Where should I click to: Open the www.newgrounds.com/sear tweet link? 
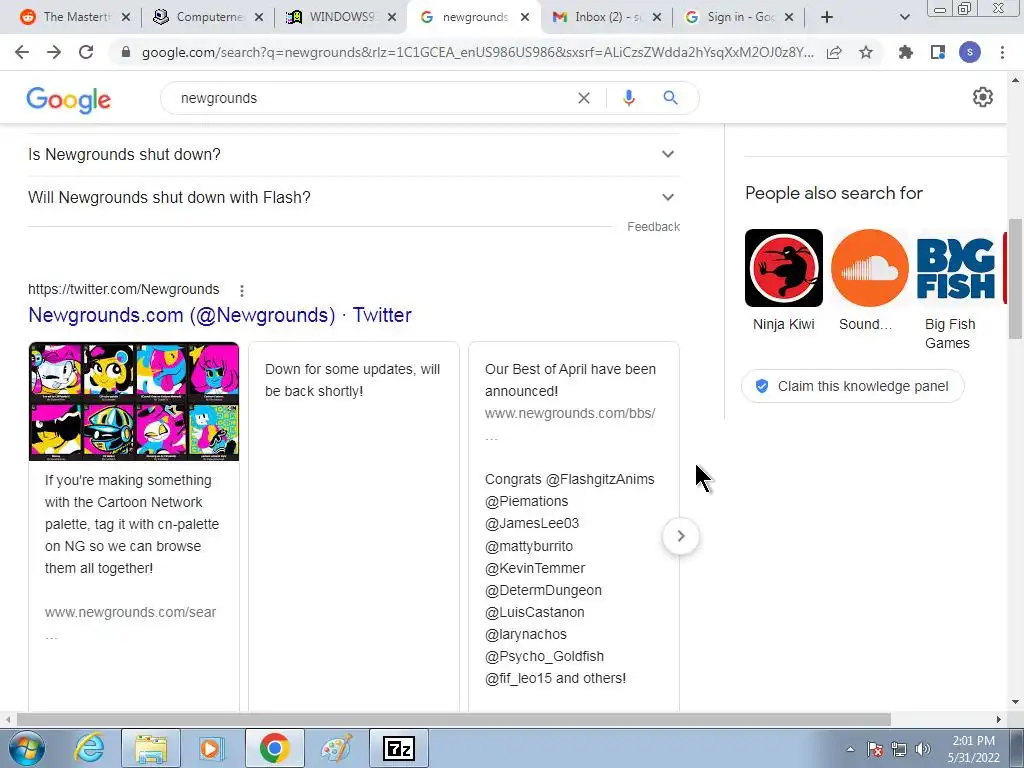click(130, 613)
